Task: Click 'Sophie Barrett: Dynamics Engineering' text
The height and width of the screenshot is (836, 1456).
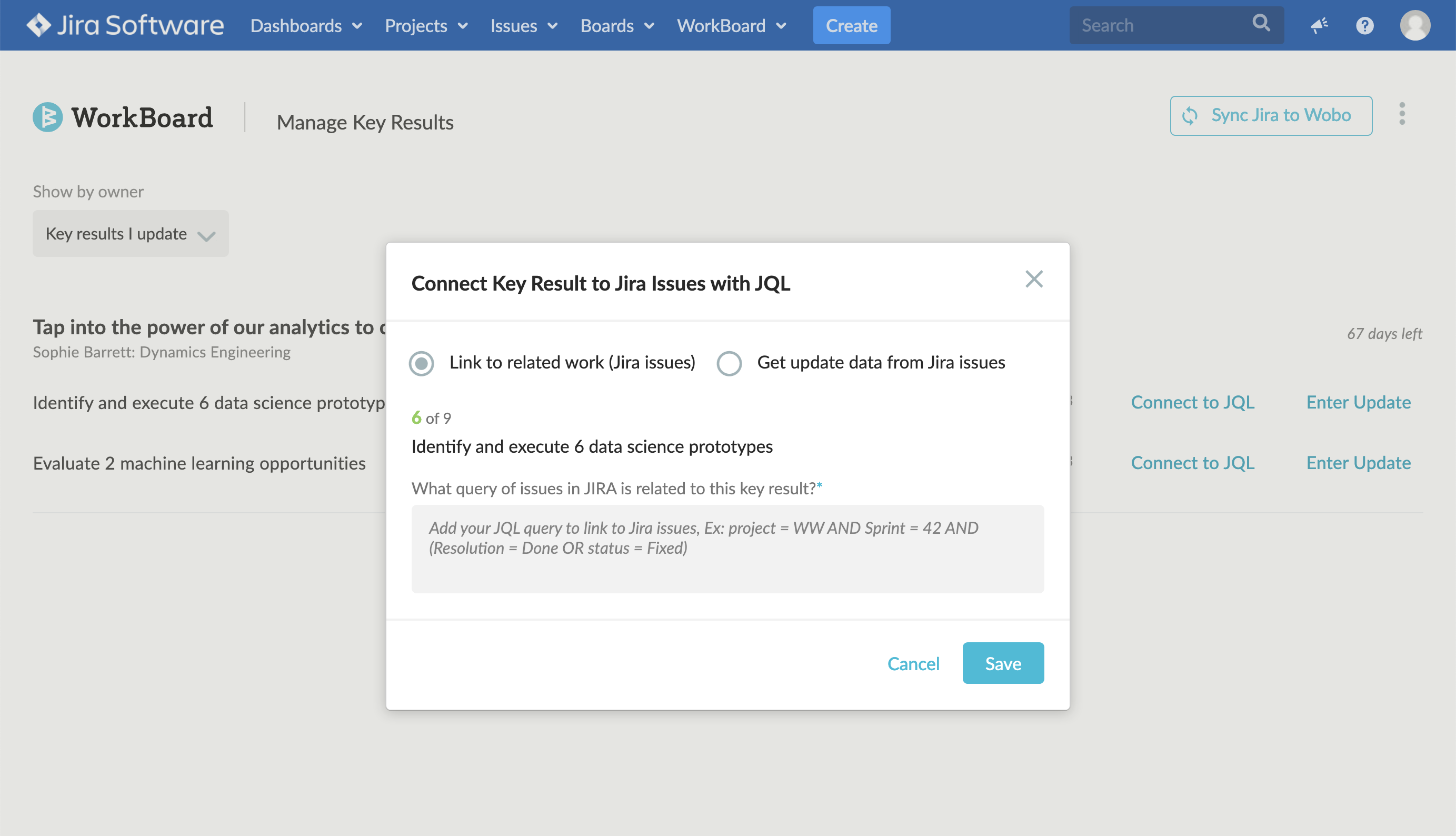Action: click(x=161, y=352)
